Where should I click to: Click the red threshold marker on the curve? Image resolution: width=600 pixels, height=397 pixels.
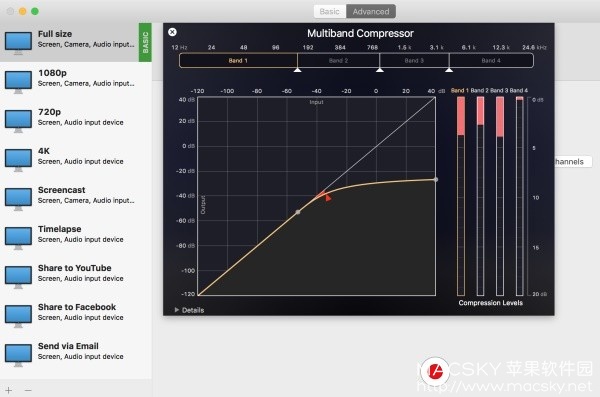pyautogui.click(x=327, y=197)
